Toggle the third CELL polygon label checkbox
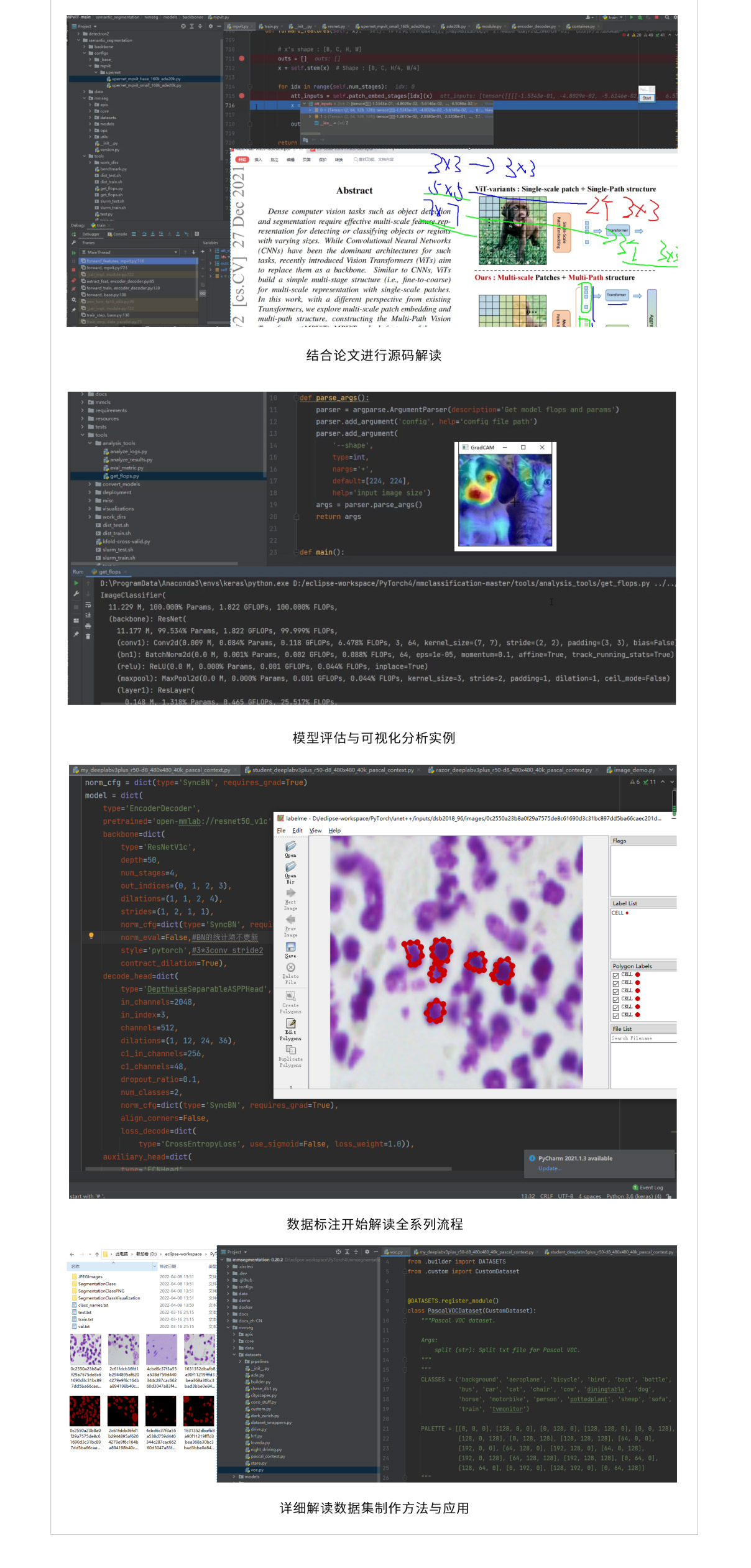 point(615,992)
